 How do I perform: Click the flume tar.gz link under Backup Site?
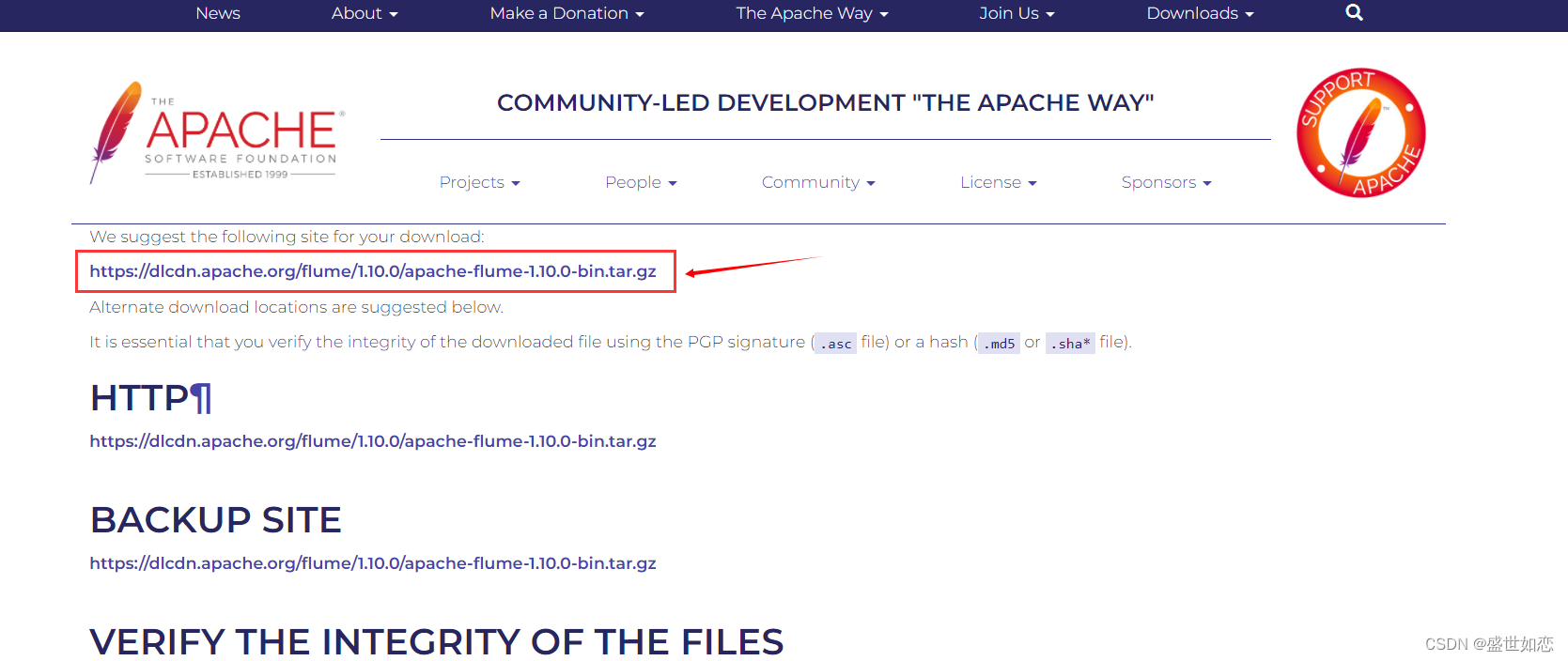(x=373, y=563)
